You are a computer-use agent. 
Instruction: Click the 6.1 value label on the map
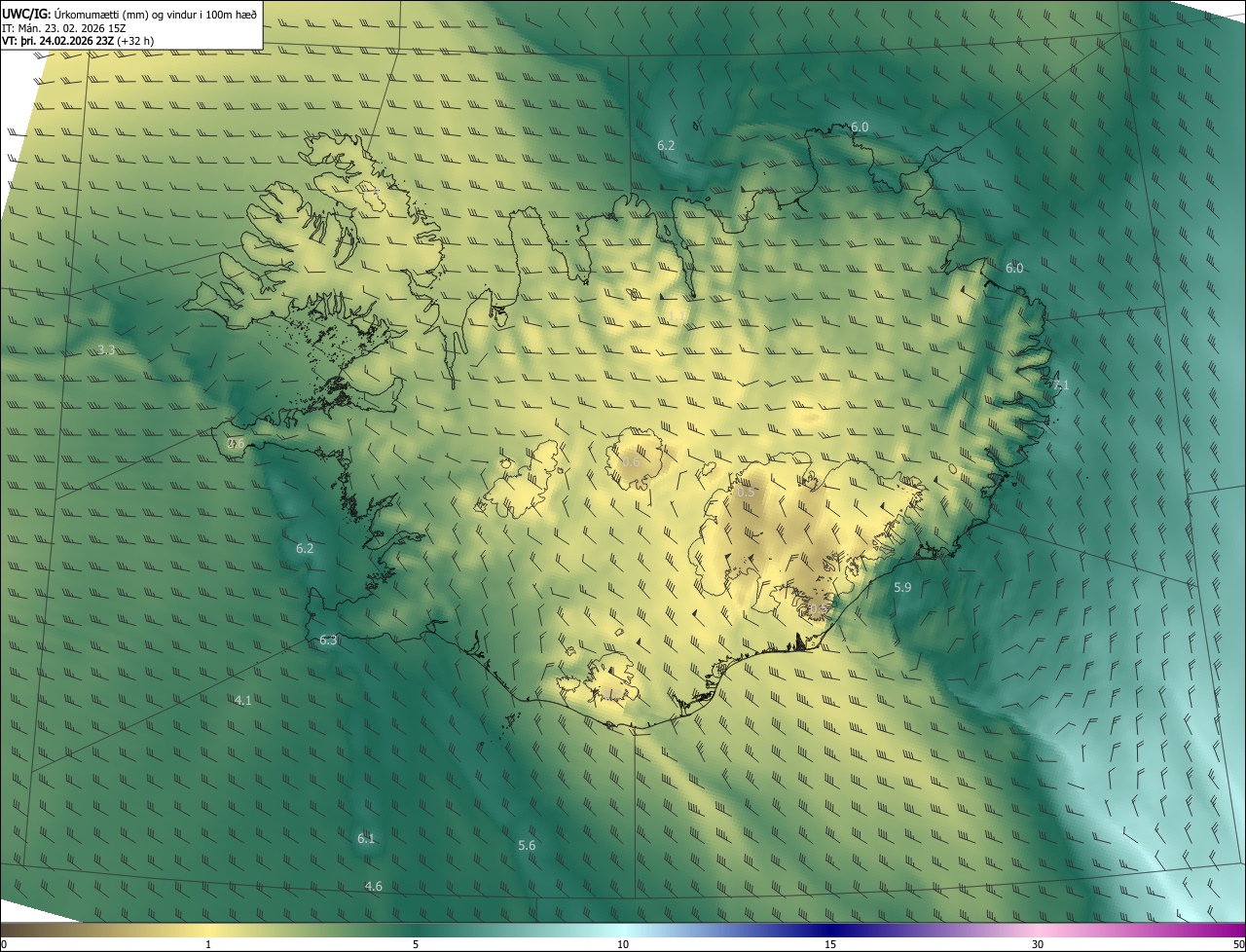(x=366, y=839)
